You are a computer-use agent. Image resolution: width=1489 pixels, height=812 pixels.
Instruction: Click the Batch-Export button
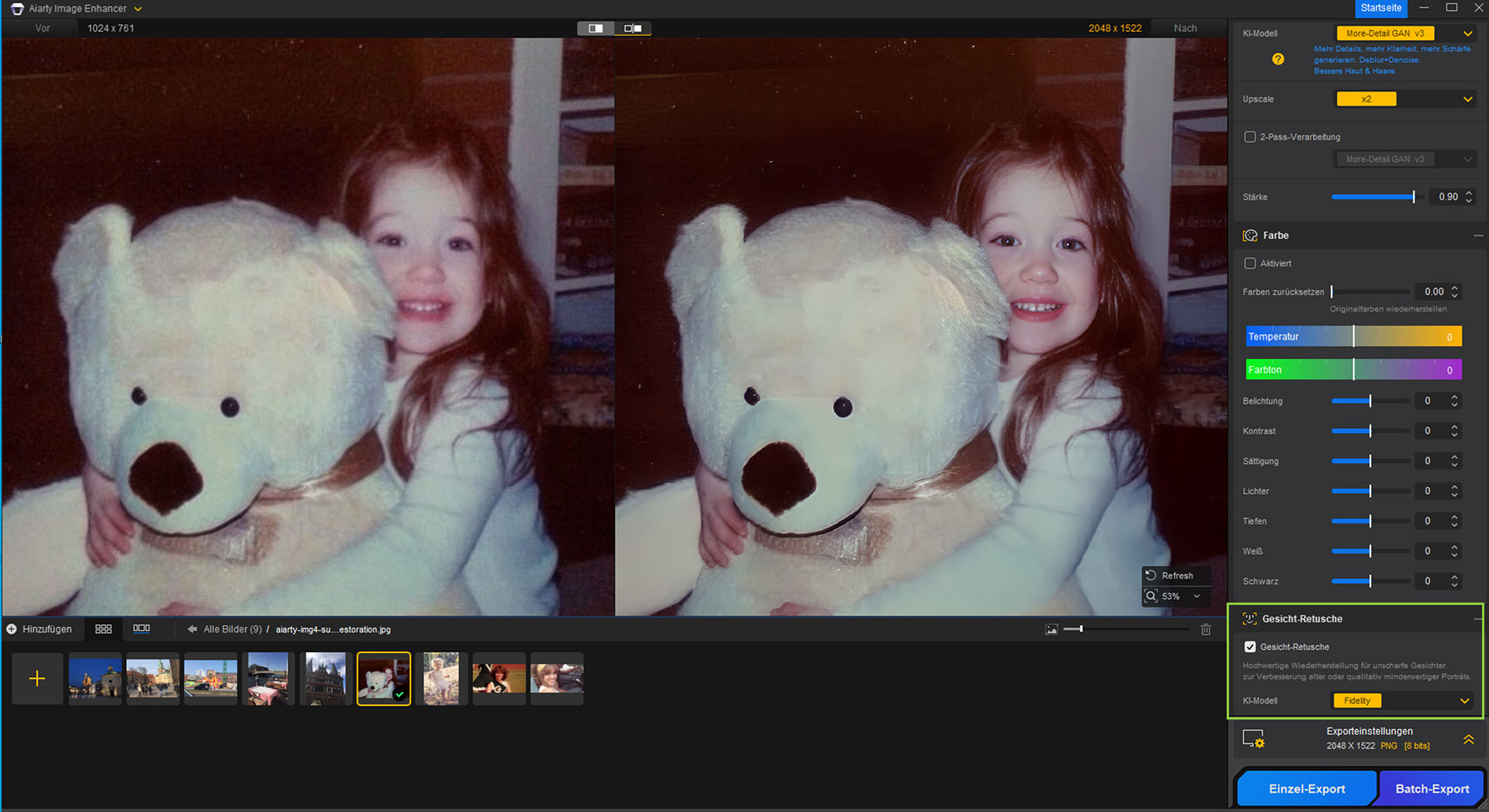1432,789
